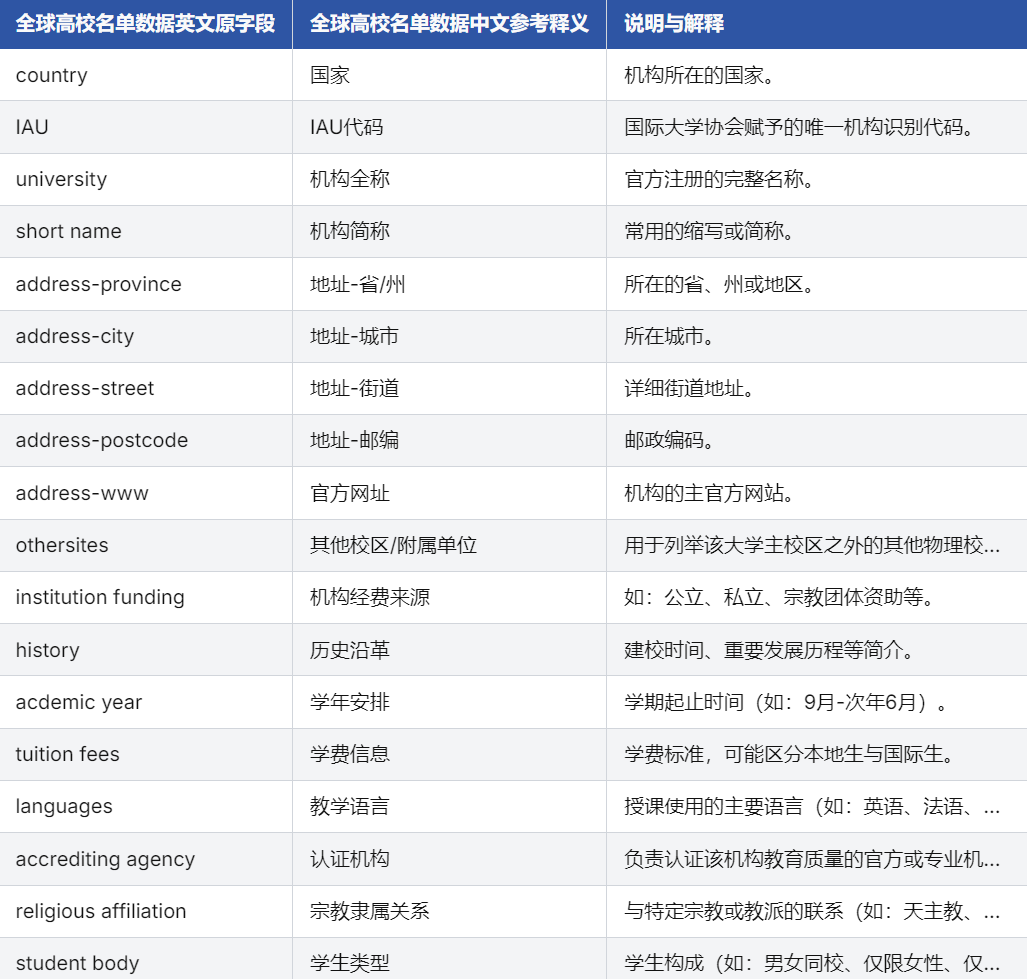This screenshot has height=979, width=1027.
Task: Select the 'address-postcode' cell
Action: point(146,440)
